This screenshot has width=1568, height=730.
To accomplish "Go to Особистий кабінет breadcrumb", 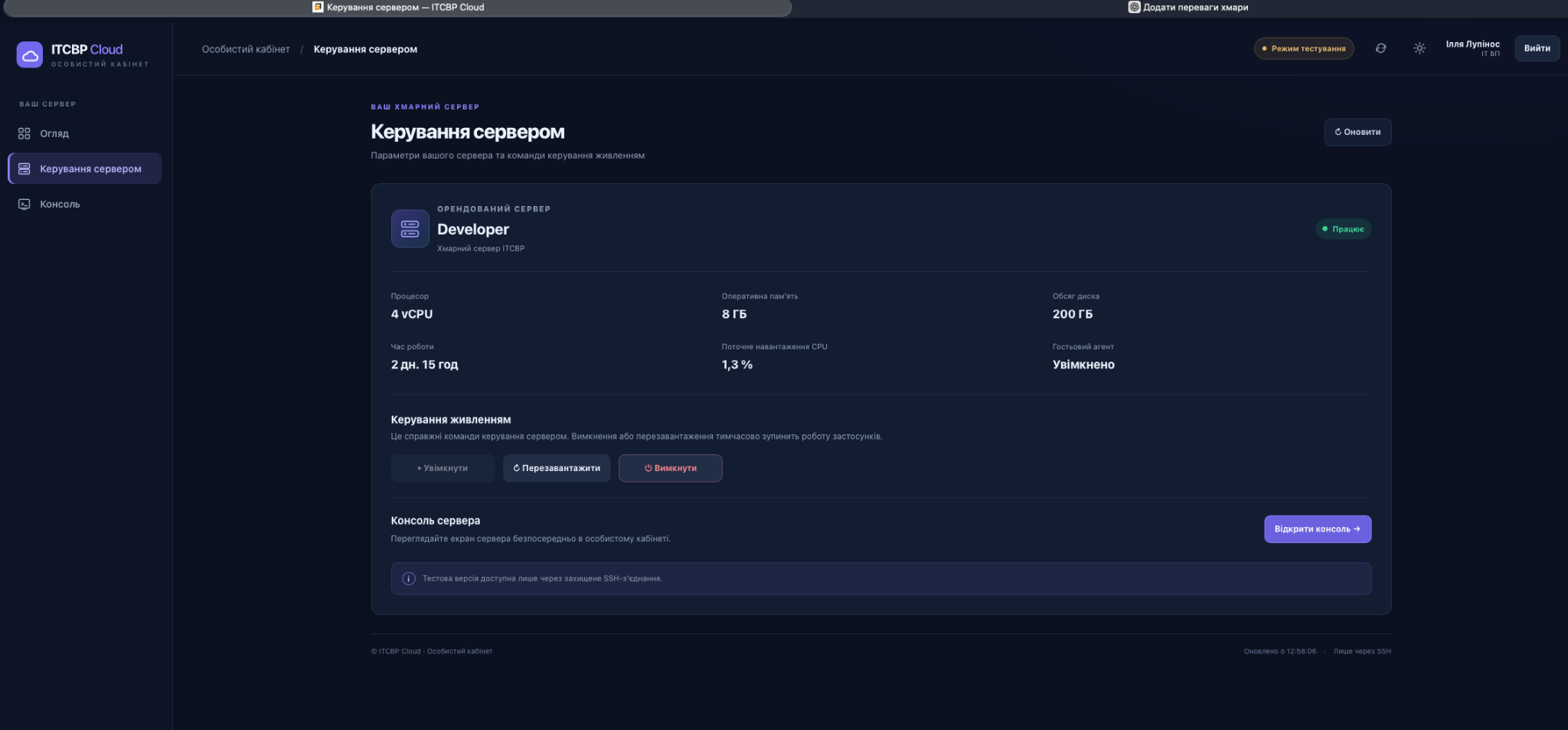I will pos(246,49).
